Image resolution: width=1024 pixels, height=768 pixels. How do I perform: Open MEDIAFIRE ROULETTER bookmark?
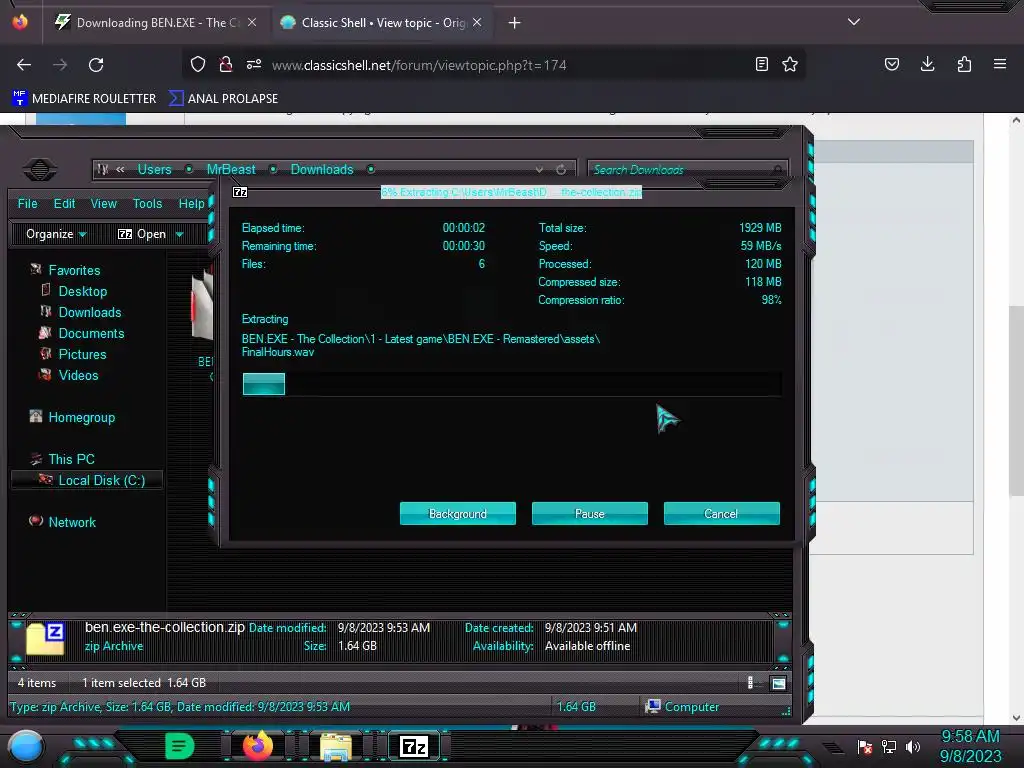click(x=84, y=99)
